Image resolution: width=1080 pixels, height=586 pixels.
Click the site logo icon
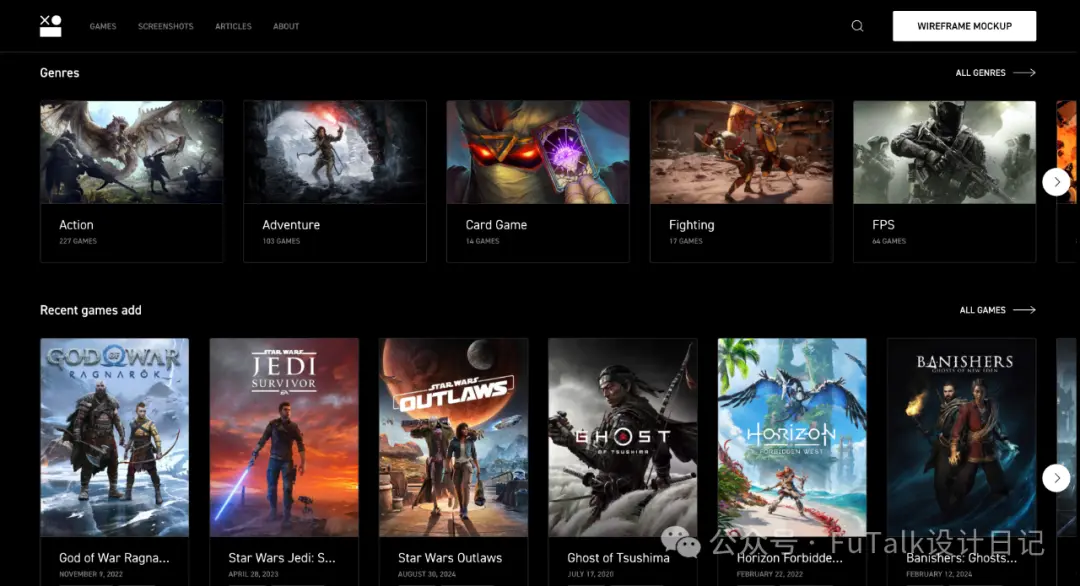pos(50,25)
